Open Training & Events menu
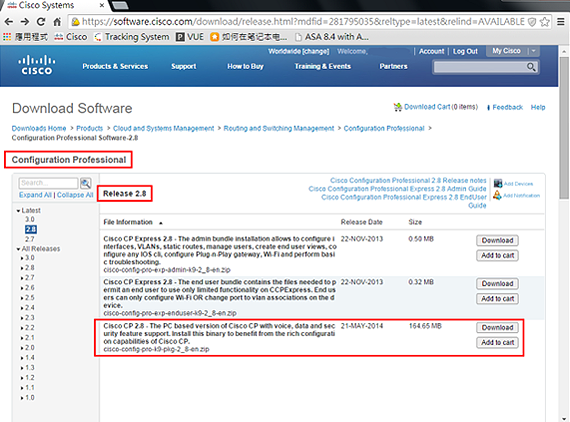The height and width of the screenshot is (422, 570). (x=323, y=67)
